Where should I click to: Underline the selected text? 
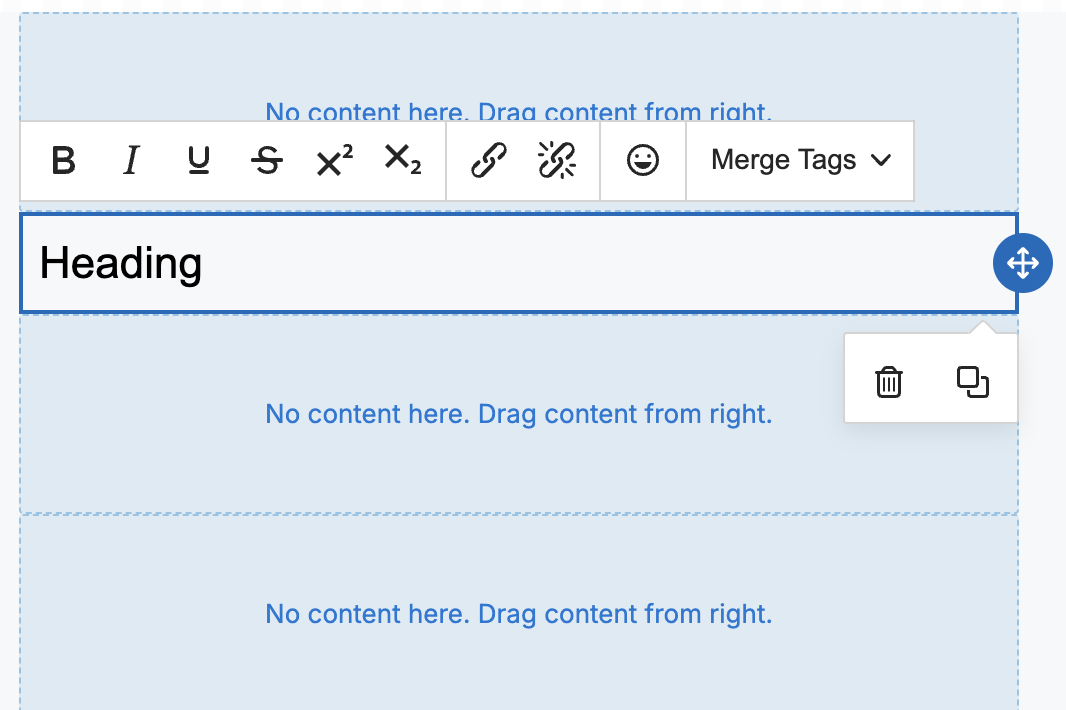point(199,161)
